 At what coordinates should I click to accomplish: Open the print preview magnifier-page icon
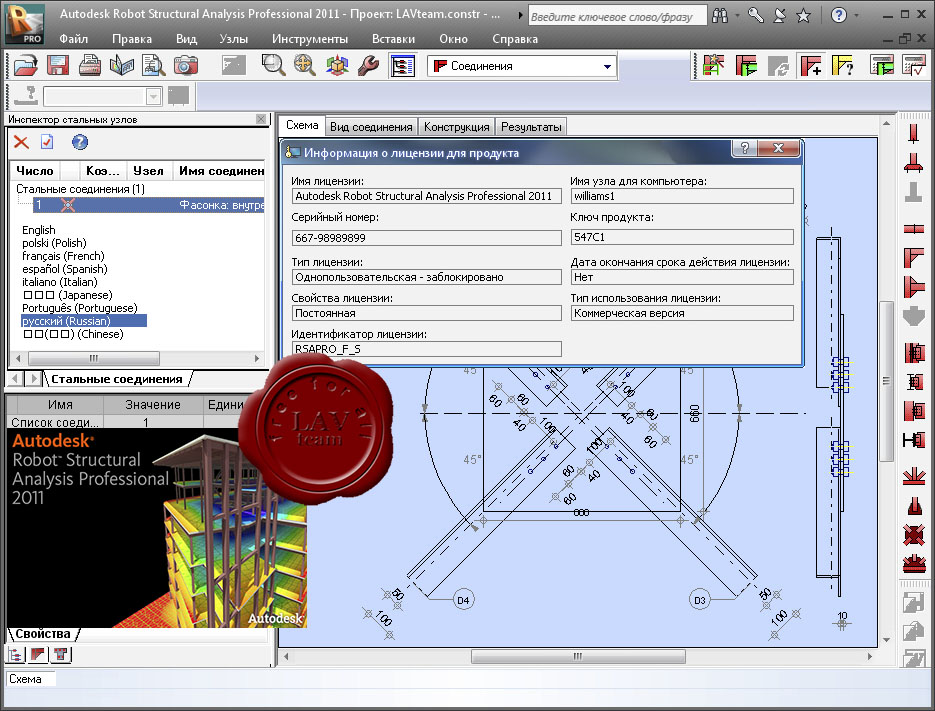153,65
